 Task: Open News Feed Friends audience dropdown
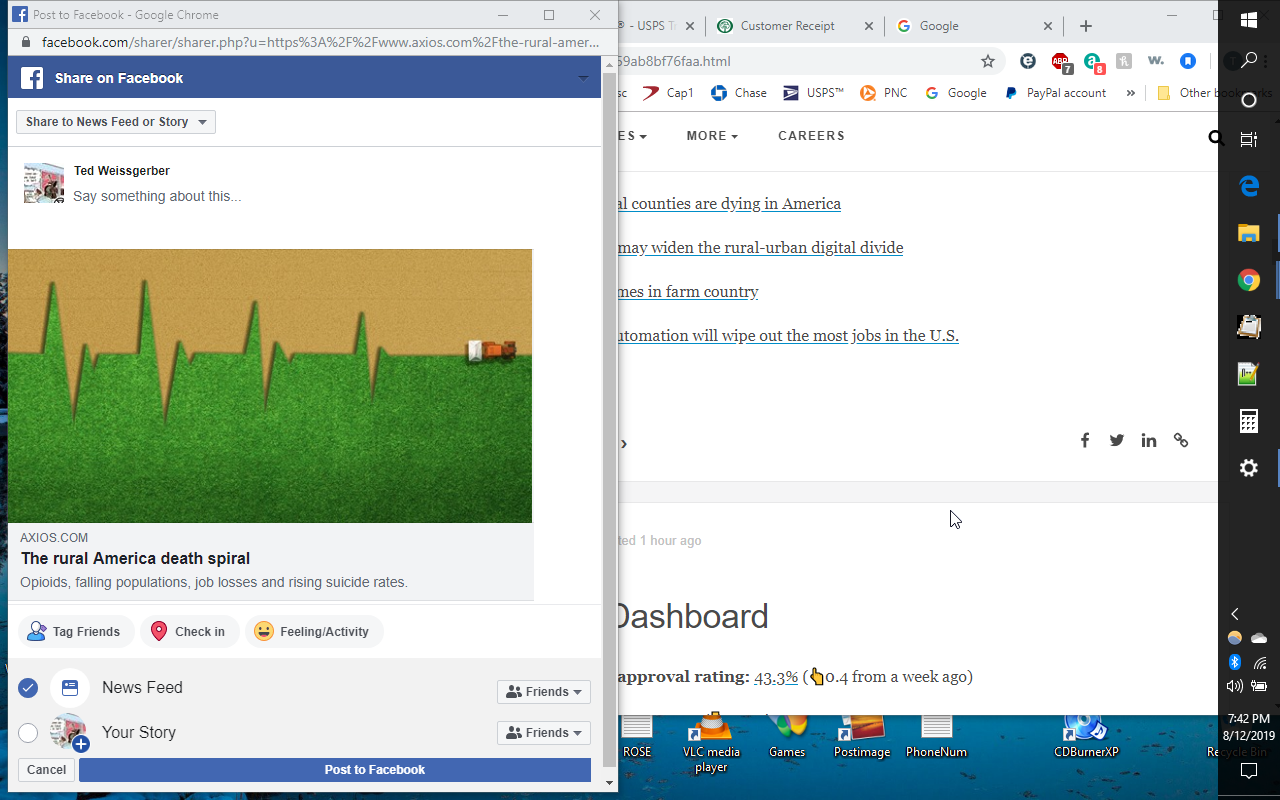pyautogui.click(x=544, y=692)
